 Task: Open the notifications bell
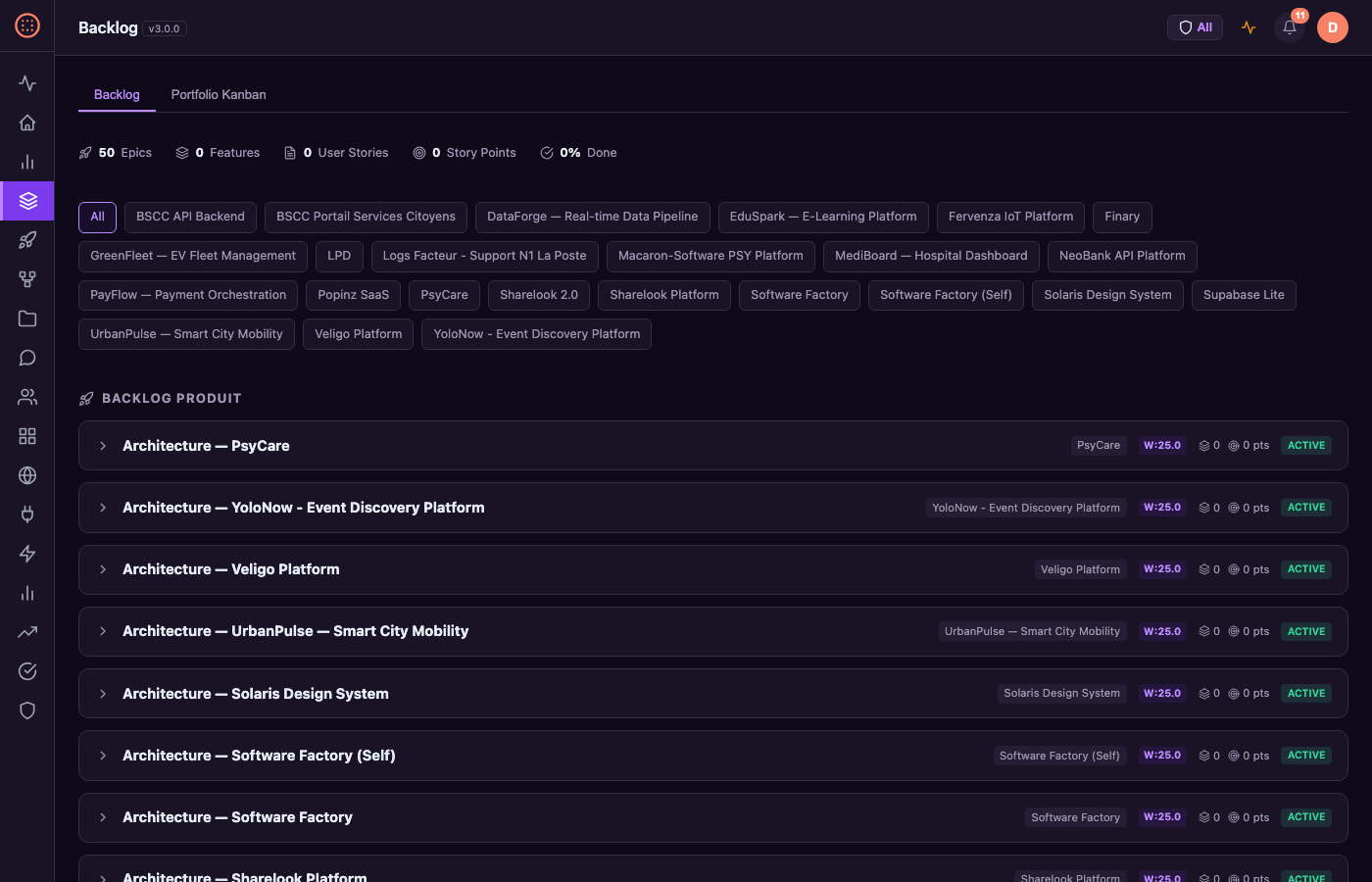pos(1290,27)
